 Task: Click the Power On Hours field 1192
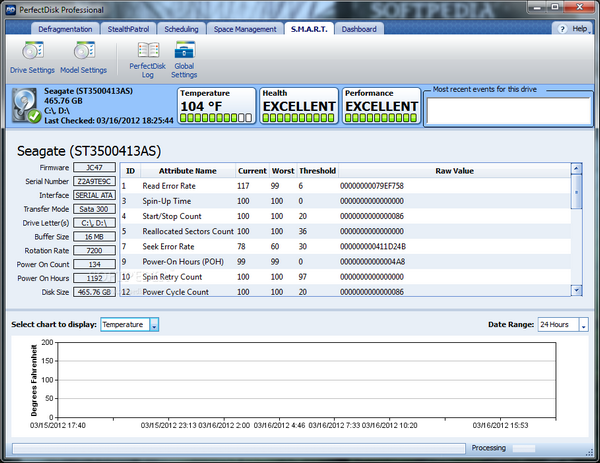94,278
